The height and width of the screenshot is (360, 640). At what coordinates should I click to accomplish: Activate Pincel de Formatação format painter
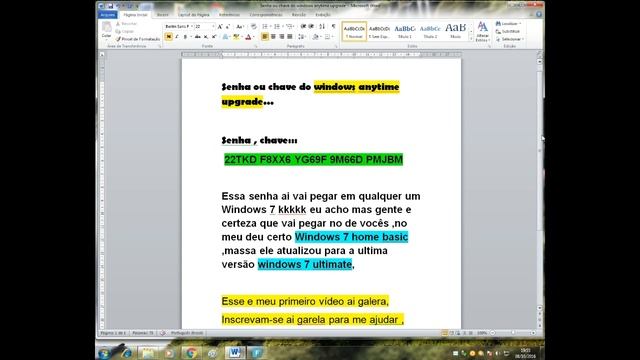click(x=138, y=39)
